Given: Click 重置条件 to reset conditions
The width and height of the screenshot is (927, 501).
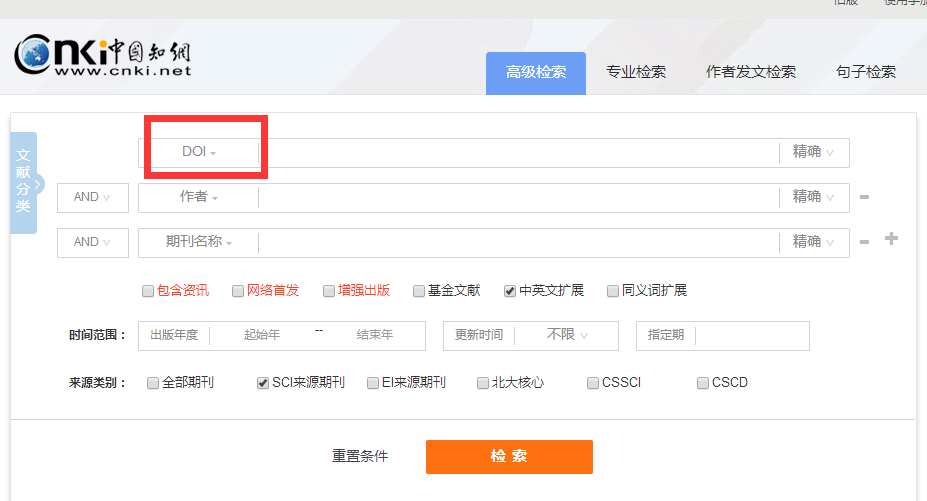Looking at the screenshot, I should tap(360, 456).
